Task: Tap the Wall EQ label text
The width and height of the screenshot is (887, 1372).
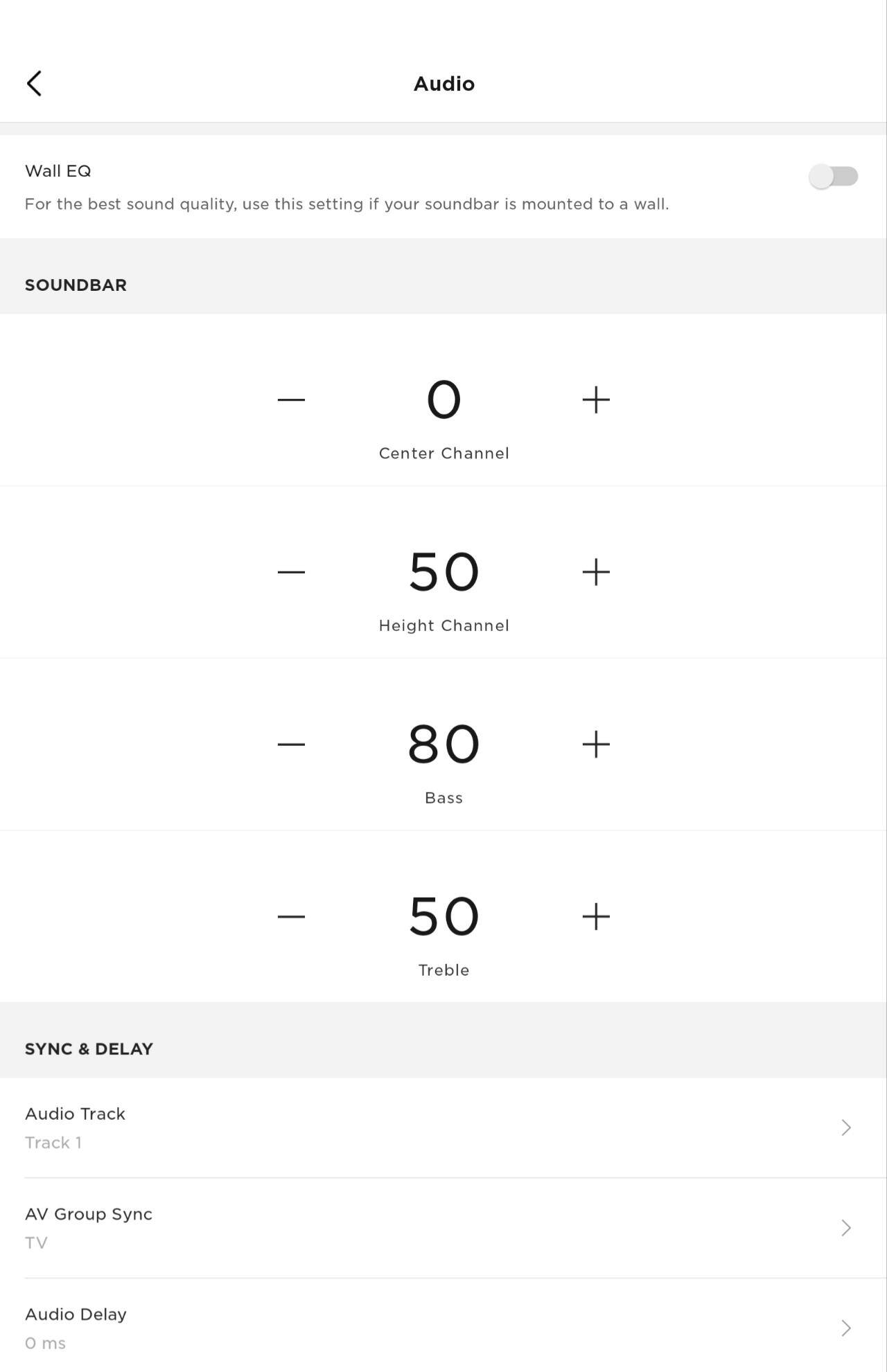Action: point(58,171)
